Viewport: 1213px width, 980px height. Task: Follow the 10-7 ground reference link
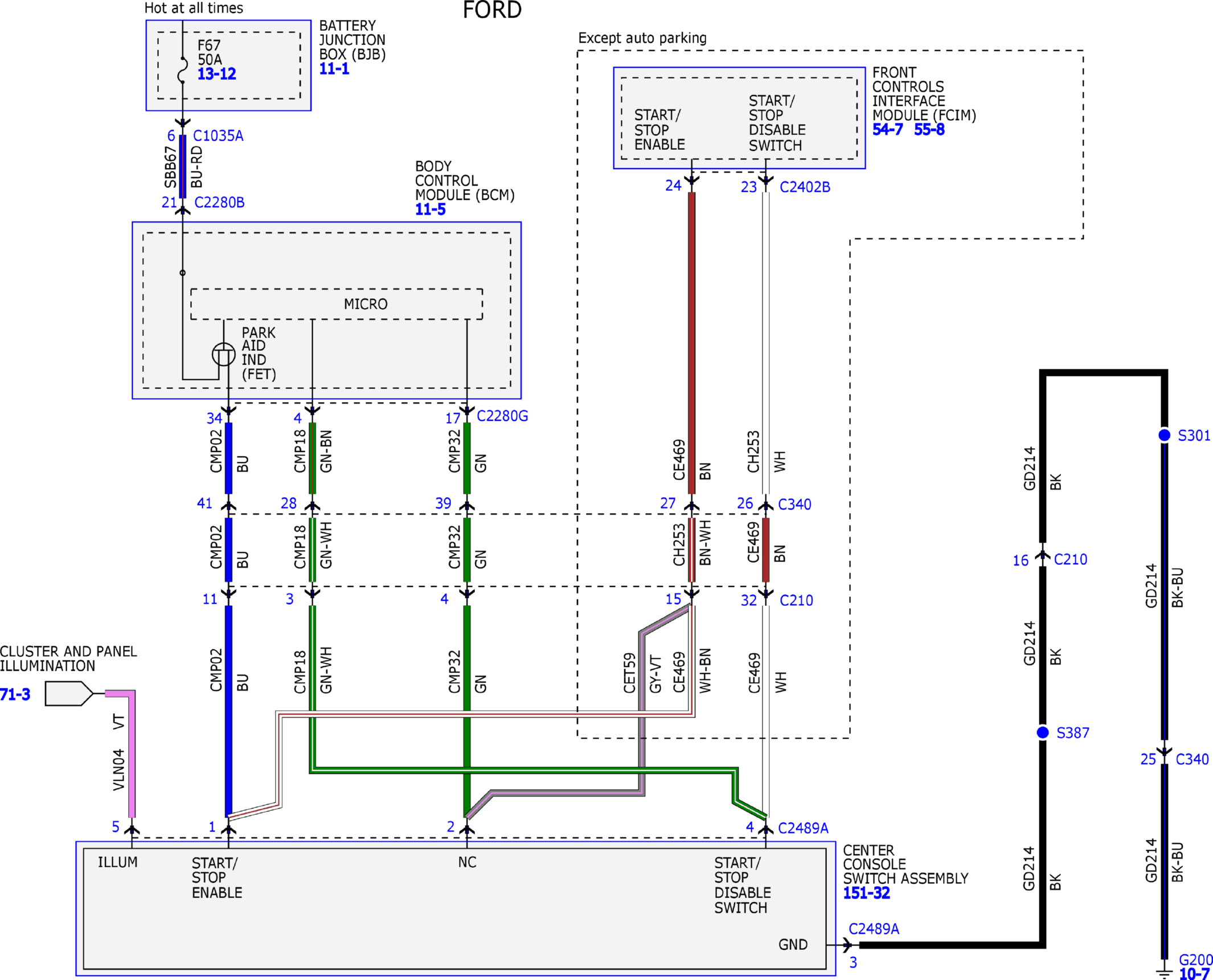pyautogui.click(x=1194, y=974)
